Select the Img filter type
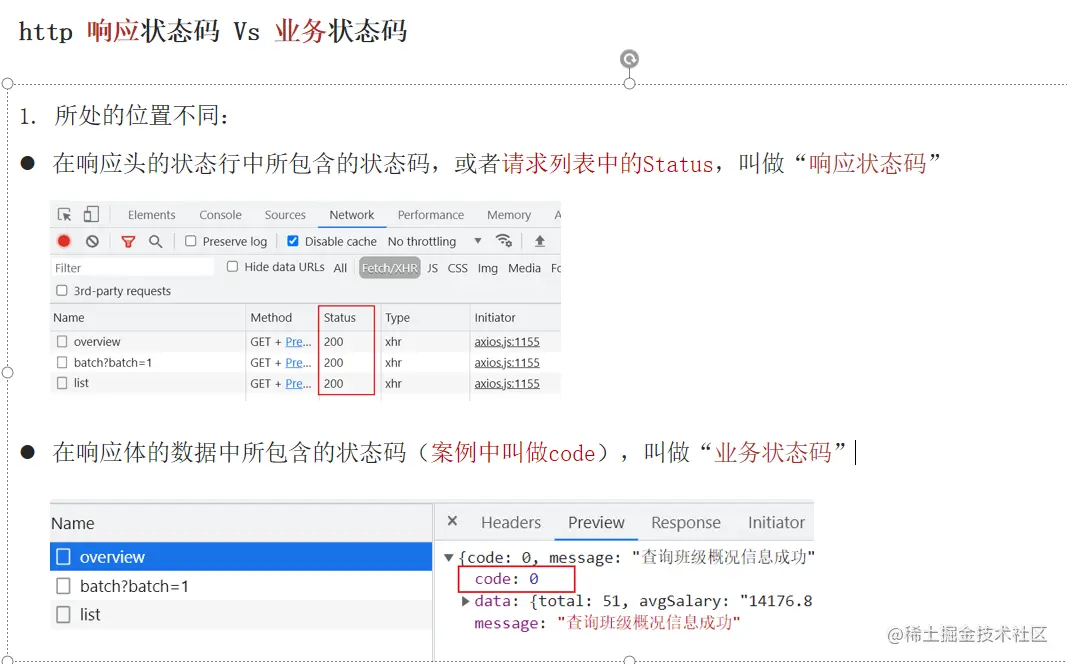The height and width of the screenshot is (664, 1067). [x=487, y=268]
